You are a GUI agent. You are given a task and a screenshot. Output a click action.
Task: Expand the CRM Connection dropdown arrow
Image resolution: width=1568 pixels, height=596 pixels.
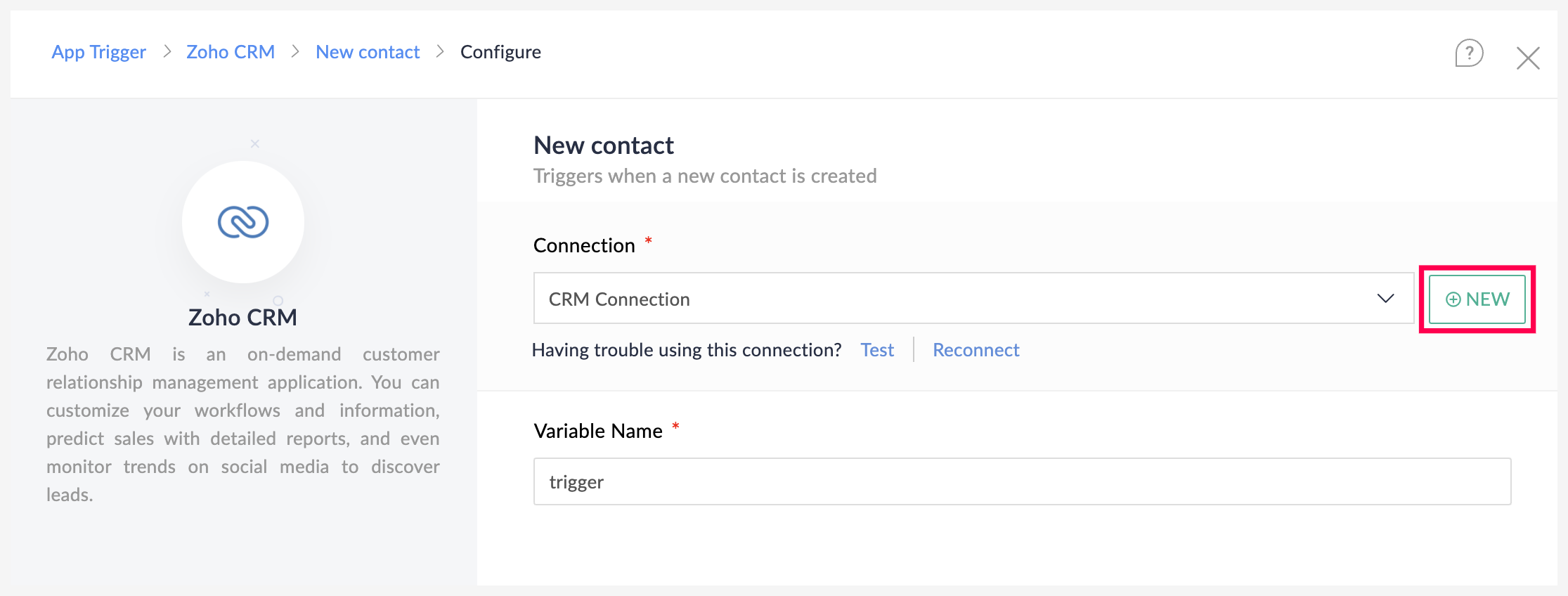pyautogui.click(x=1385, y=299)
